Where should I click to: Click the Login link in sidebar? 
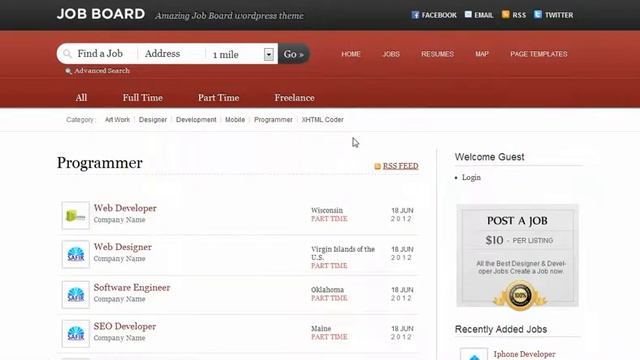[471, 178]
